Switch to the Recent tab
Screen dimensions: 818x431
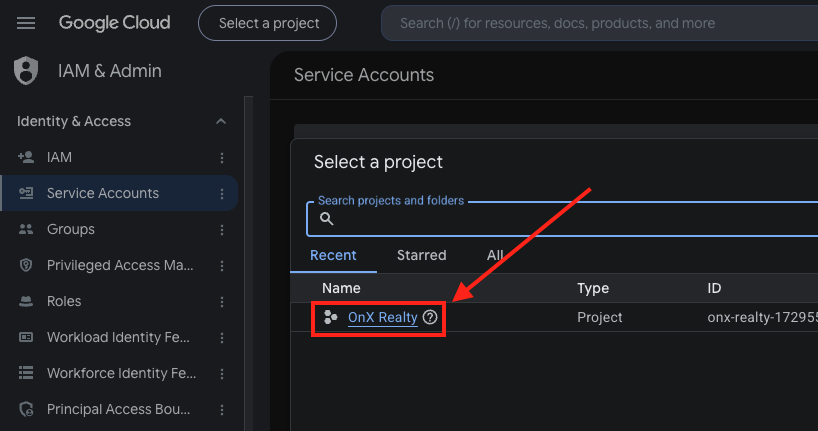click(333, 255)
